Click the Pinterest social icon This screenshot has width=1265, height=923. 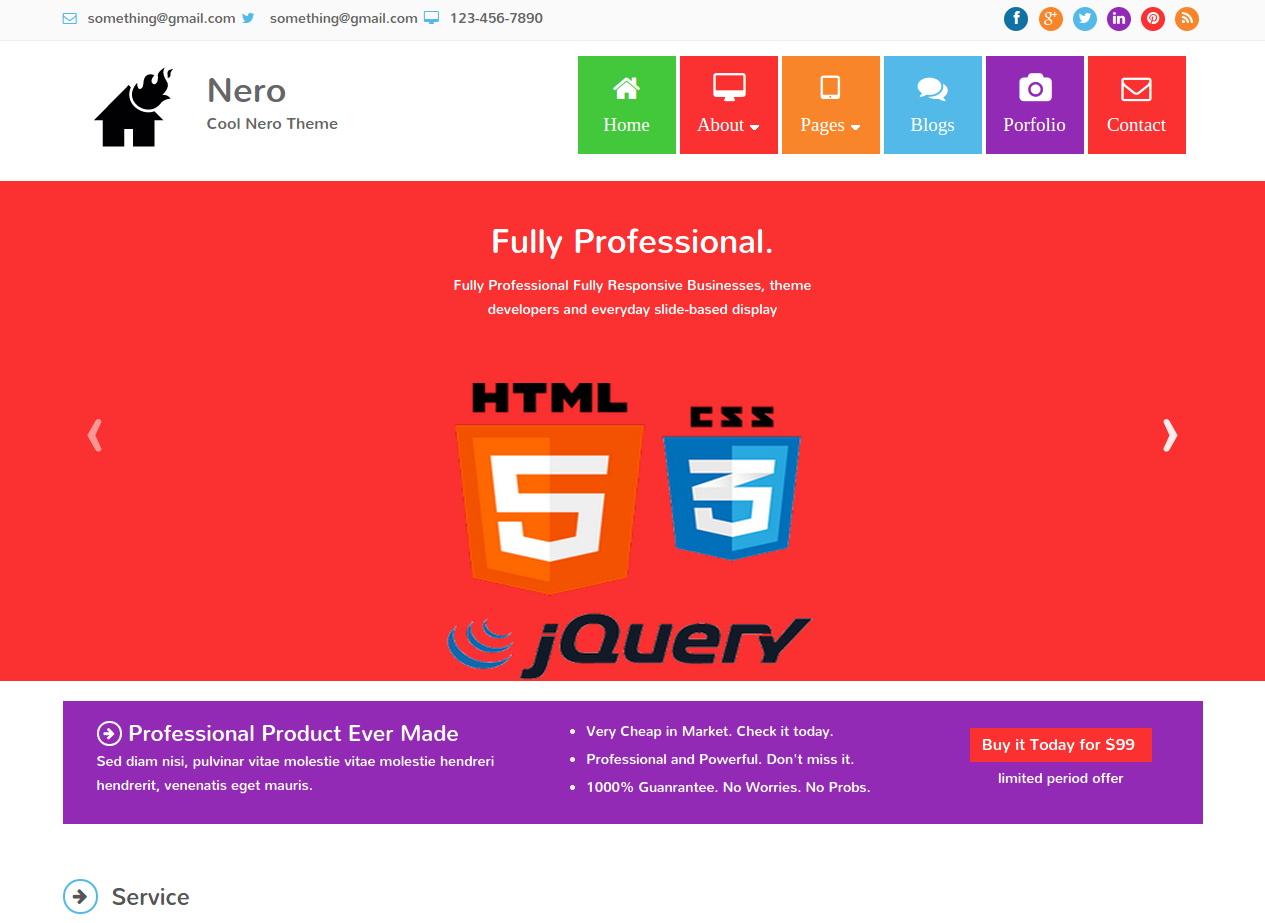click(x=1152, y=19)
